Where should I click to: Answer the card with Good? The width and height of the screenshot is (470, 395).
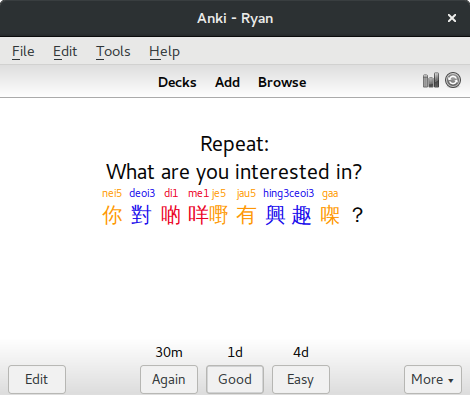coord(235,379)
